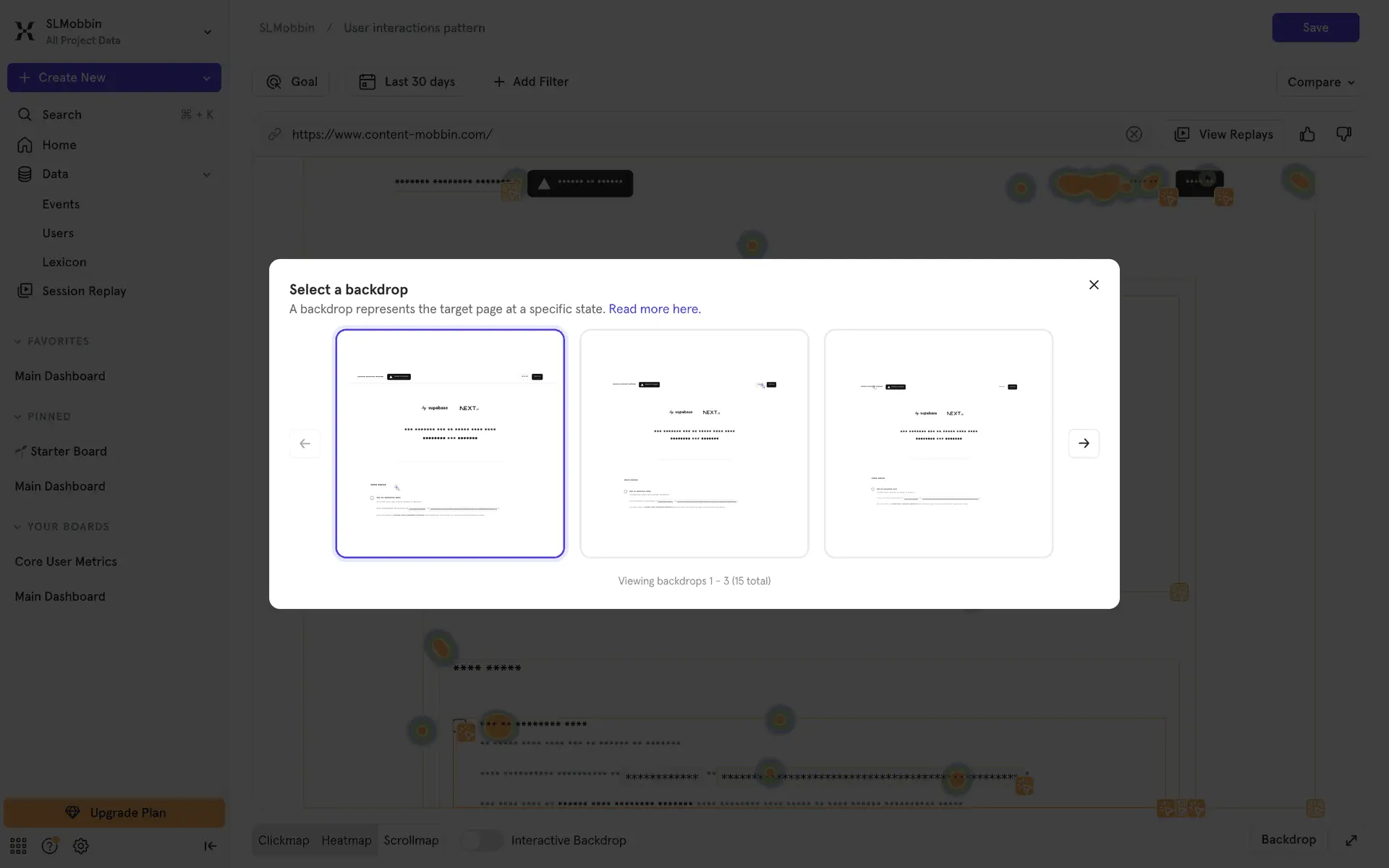Screen dimensions: 1389x868
Task: Switch to the Clickmap tab
Action: (x=284, y=841)
